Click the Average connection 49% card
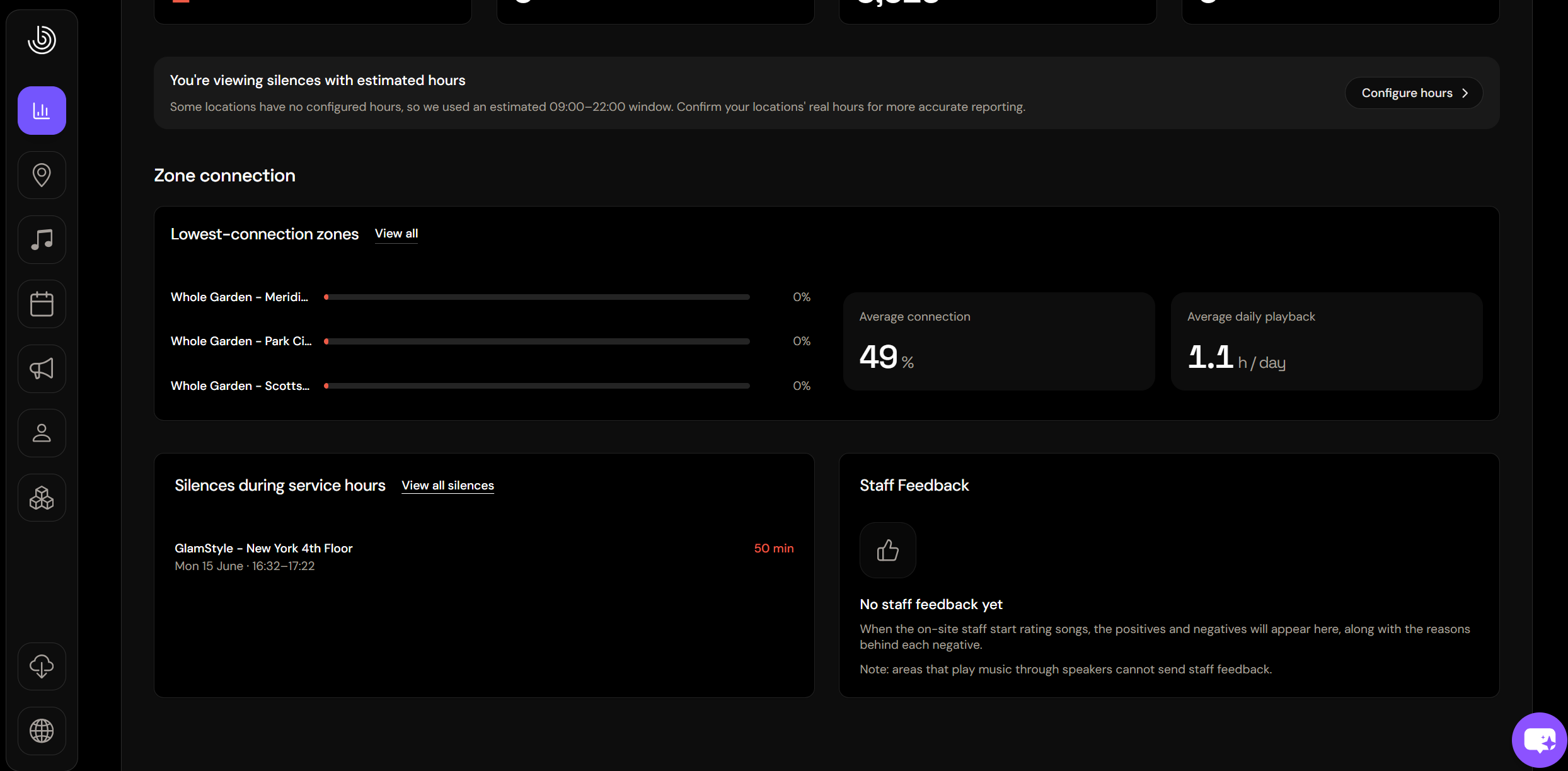Viewport: 1568px width, 771px height. pyautogui.click(x=999, y=341)
